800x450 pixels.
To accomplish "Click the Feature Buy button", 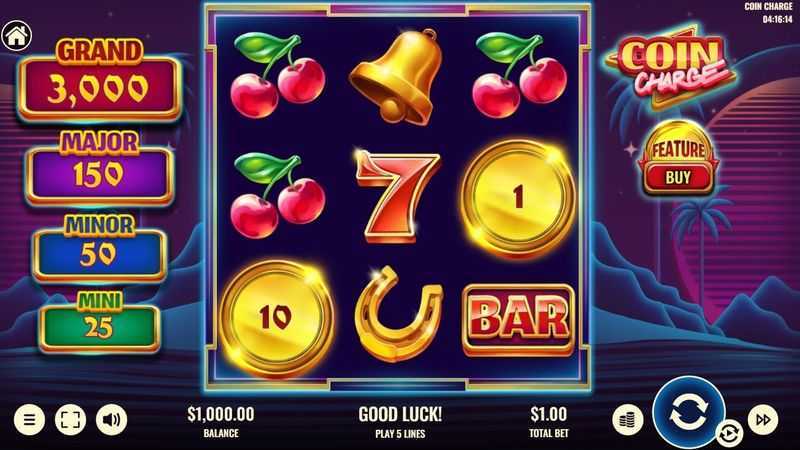I will (x=678, y=159).
